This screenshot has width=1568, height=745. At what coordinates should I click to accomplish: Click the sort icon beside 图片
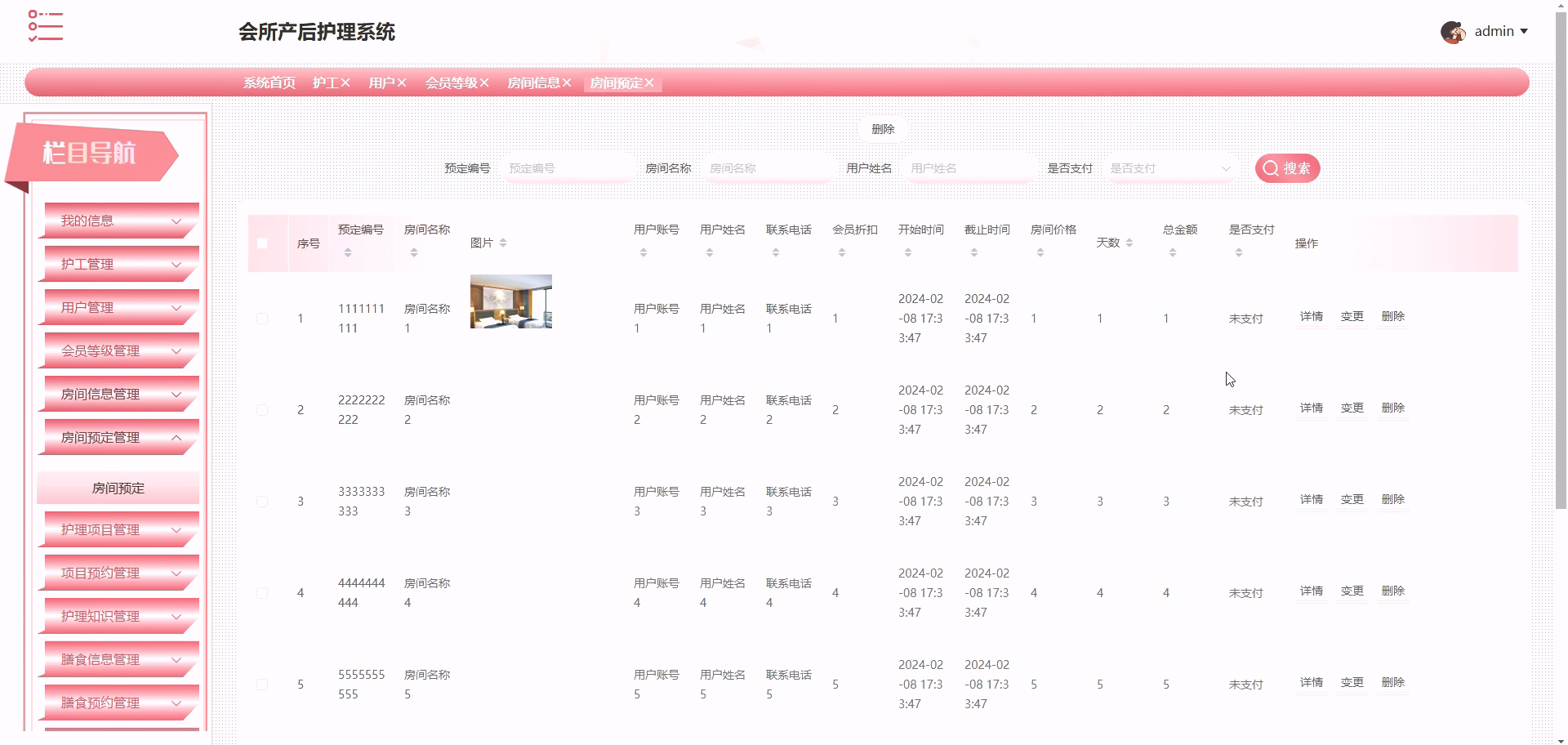coord(503,243)
